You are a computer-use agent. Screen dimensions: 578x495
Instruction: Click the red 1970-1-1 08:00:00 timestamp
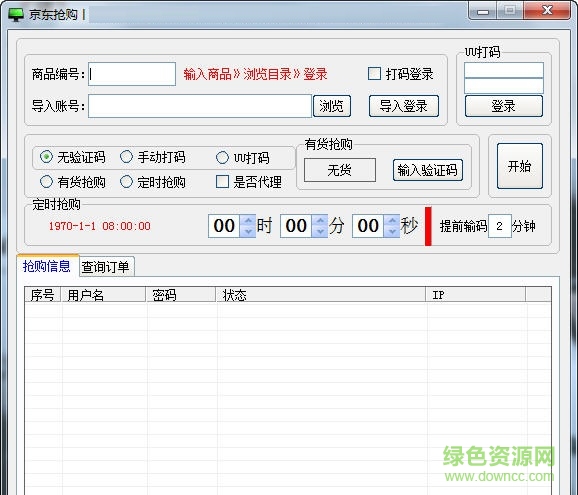tap(100, 226)
